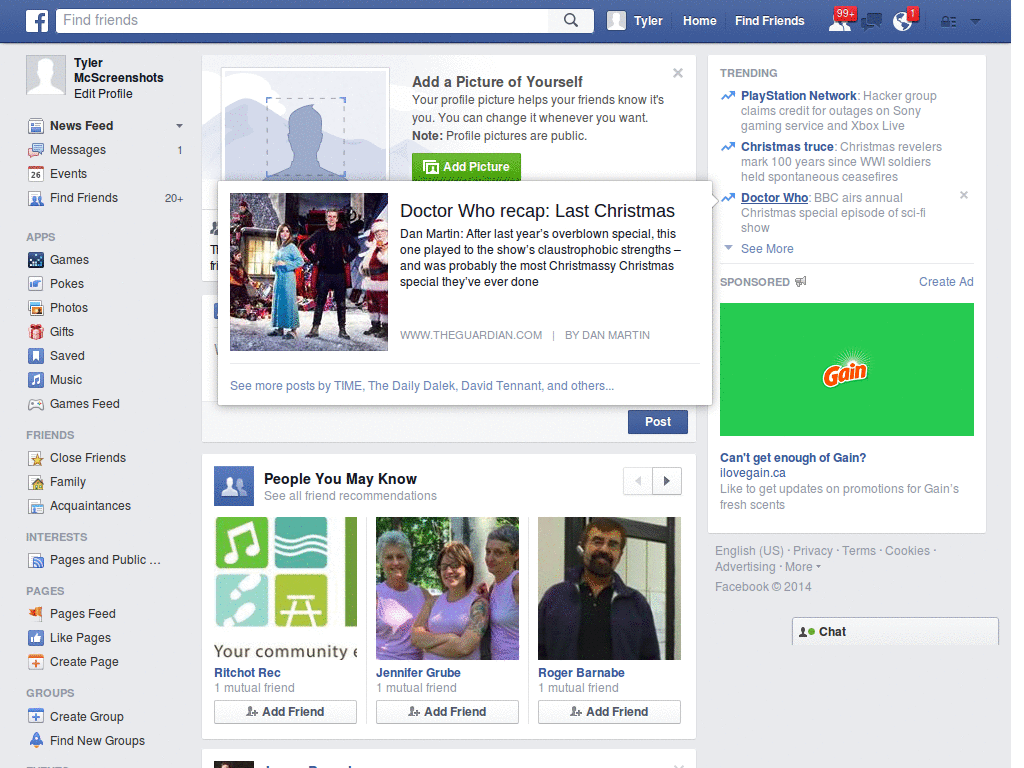Image resolution: width=1024 pixels, height=768 pixels.
Task: Open Tyler's profile thumbnail in the top bar
Action: [x=616, y=21]
